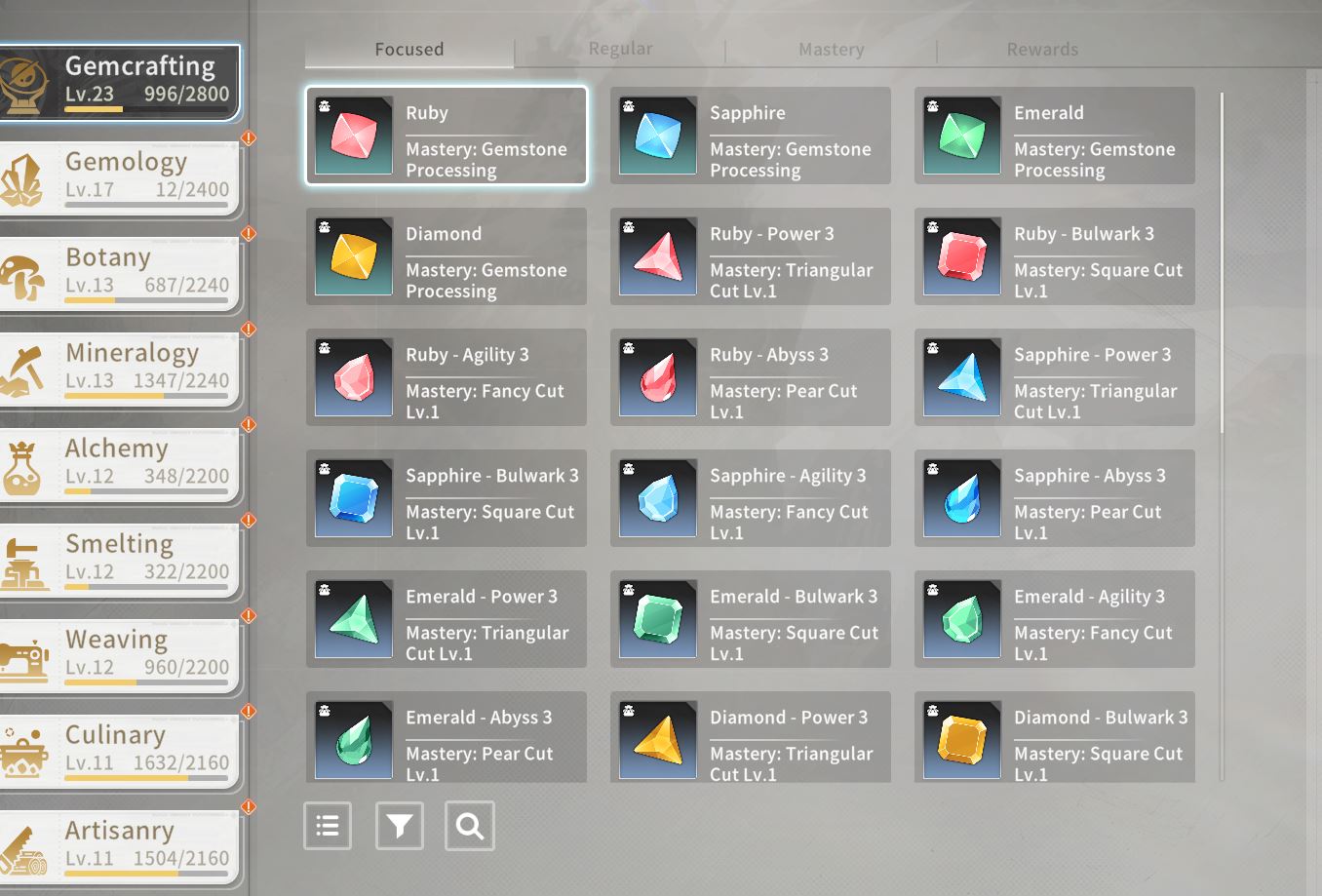Image resolution: width=1322 pixels, height=896 pixels.
Task: Click the Alchemy potion flask icon
Action: (21, 467)
